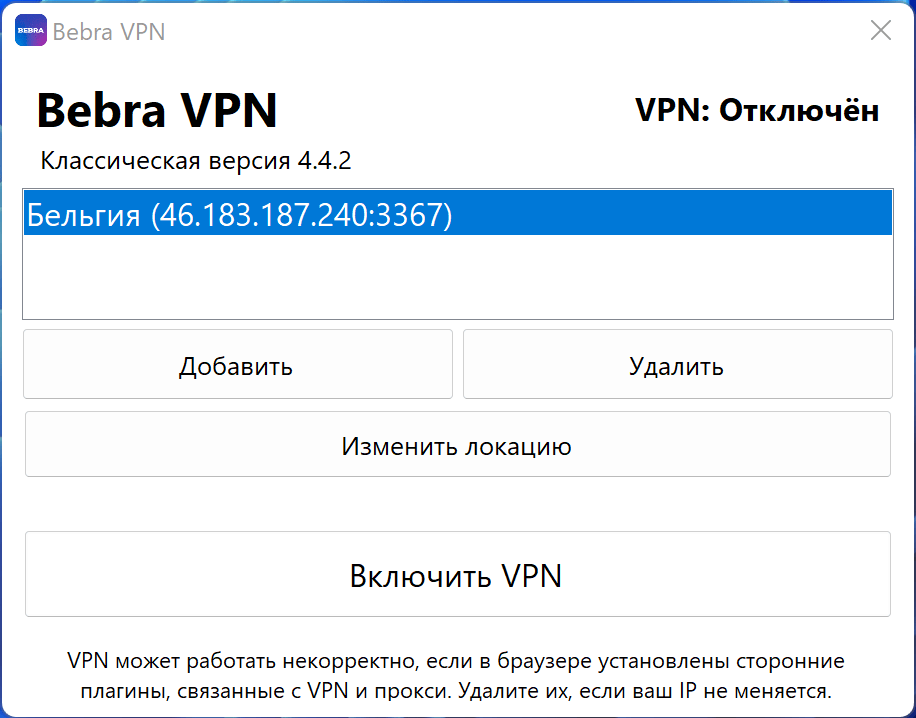The height and width of the screenshot is (718, 916).
Task: Click the footer line mentioning 'сторонние' plugins
Action: pos(457,661)
